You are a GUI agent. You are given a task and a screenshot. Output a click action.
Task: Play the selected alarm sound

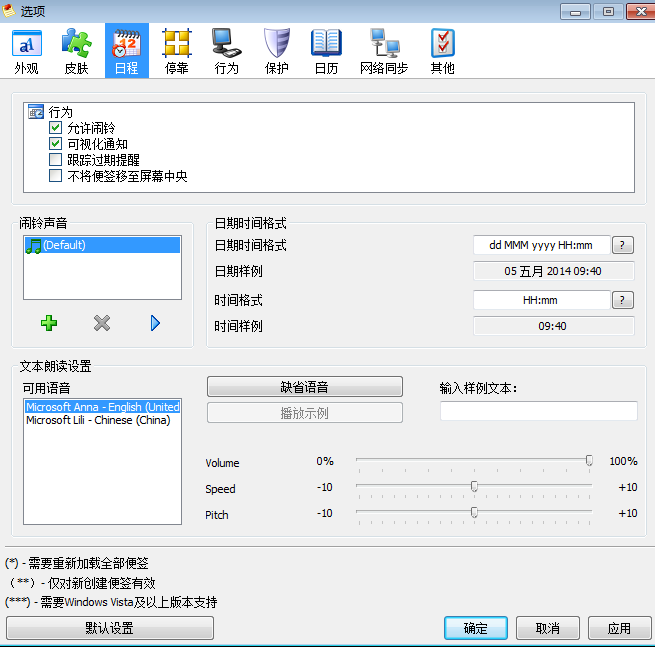point(155,323)
